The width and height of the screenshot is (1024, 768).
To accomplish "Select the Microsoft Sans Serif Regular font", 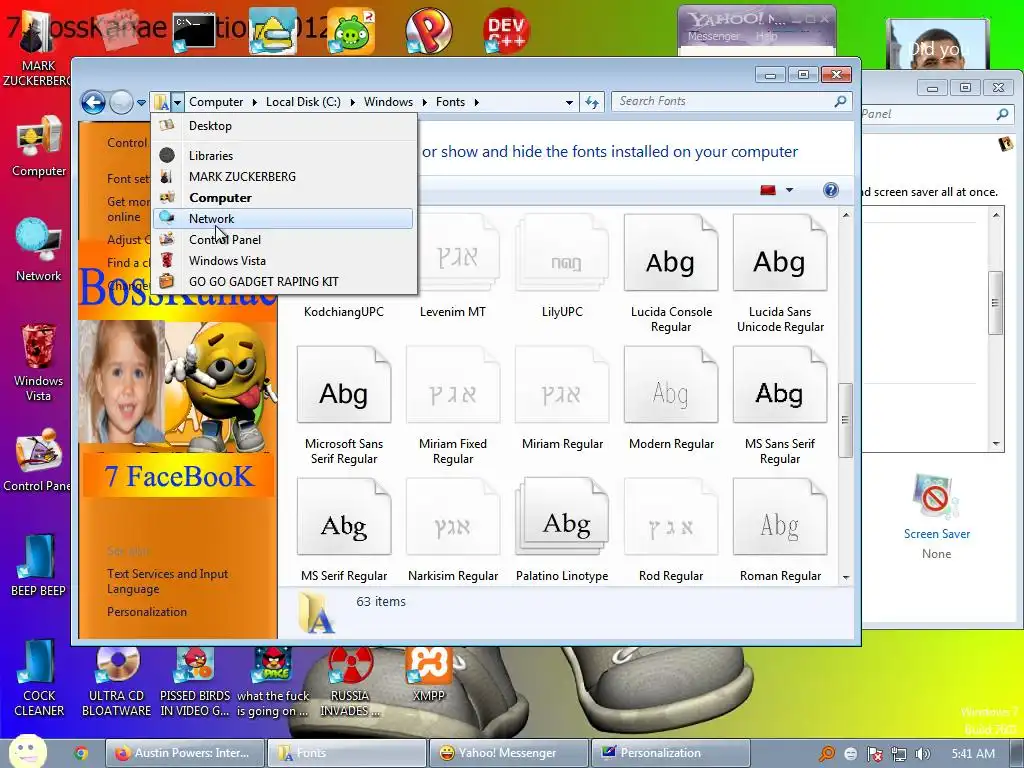I will pyautogui.click(x=344, y=406).
